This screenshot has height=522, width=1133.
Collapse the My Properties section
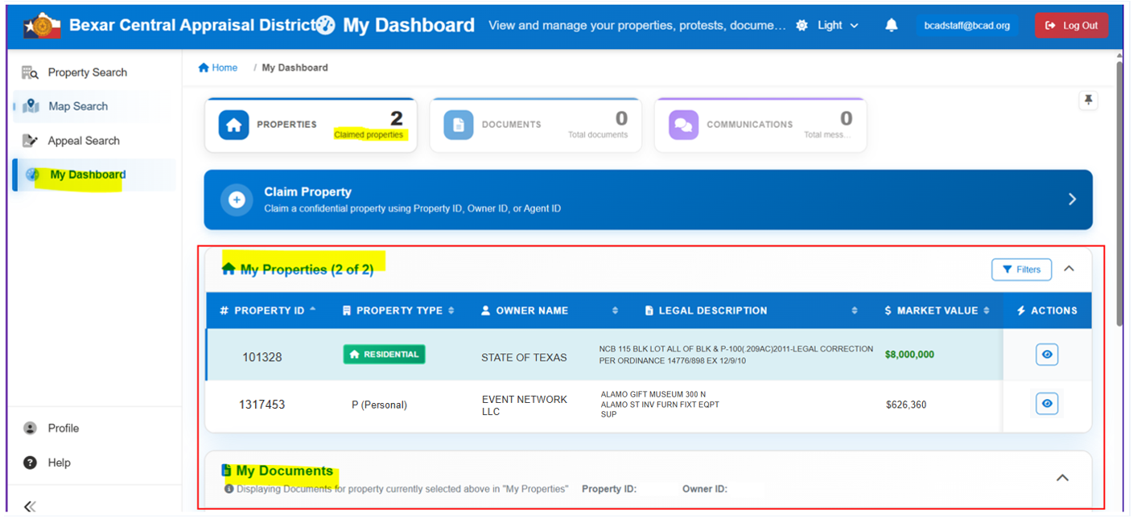coord(1069,269)
